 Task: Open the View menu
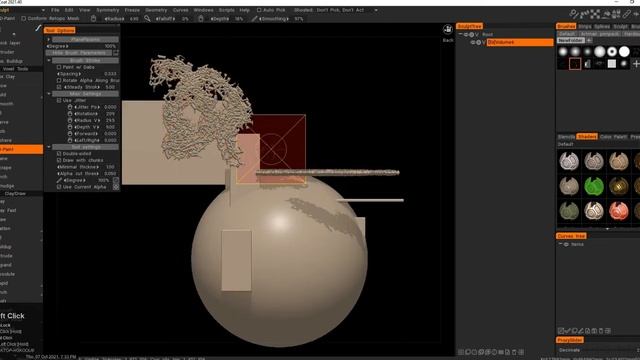84,10
